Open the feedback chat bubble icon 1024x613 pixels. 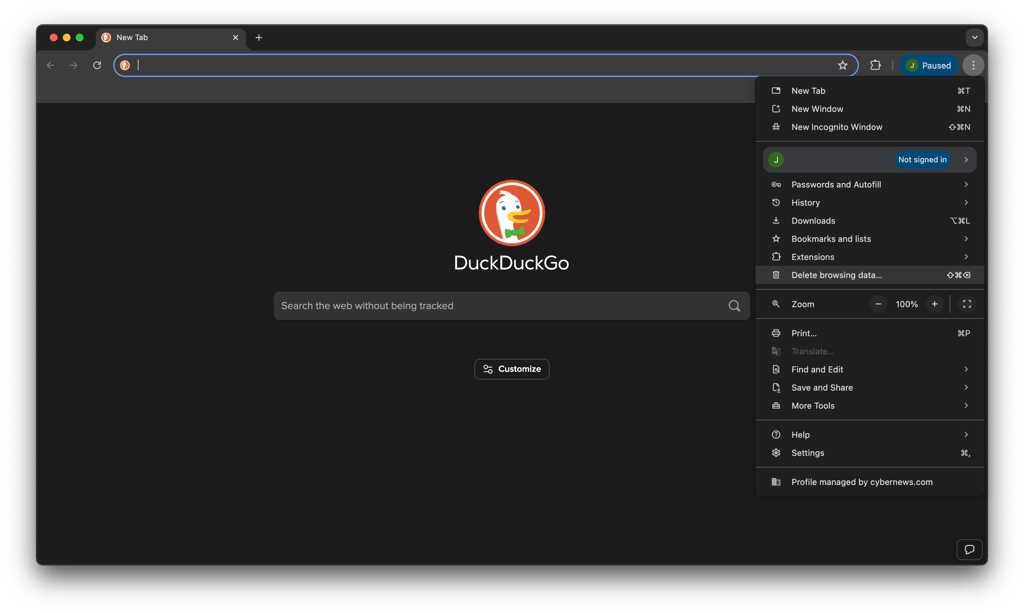969,550
